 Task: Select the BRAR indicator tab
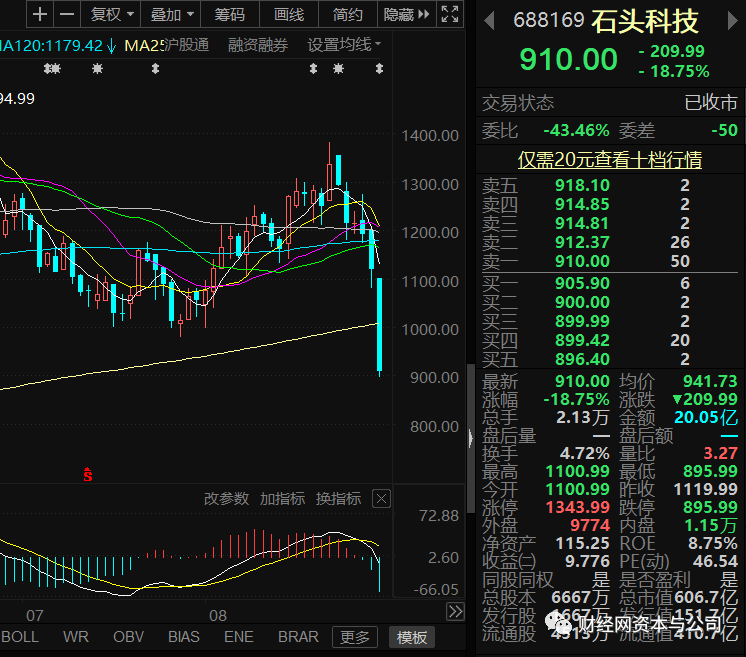[x=298, y=637]
